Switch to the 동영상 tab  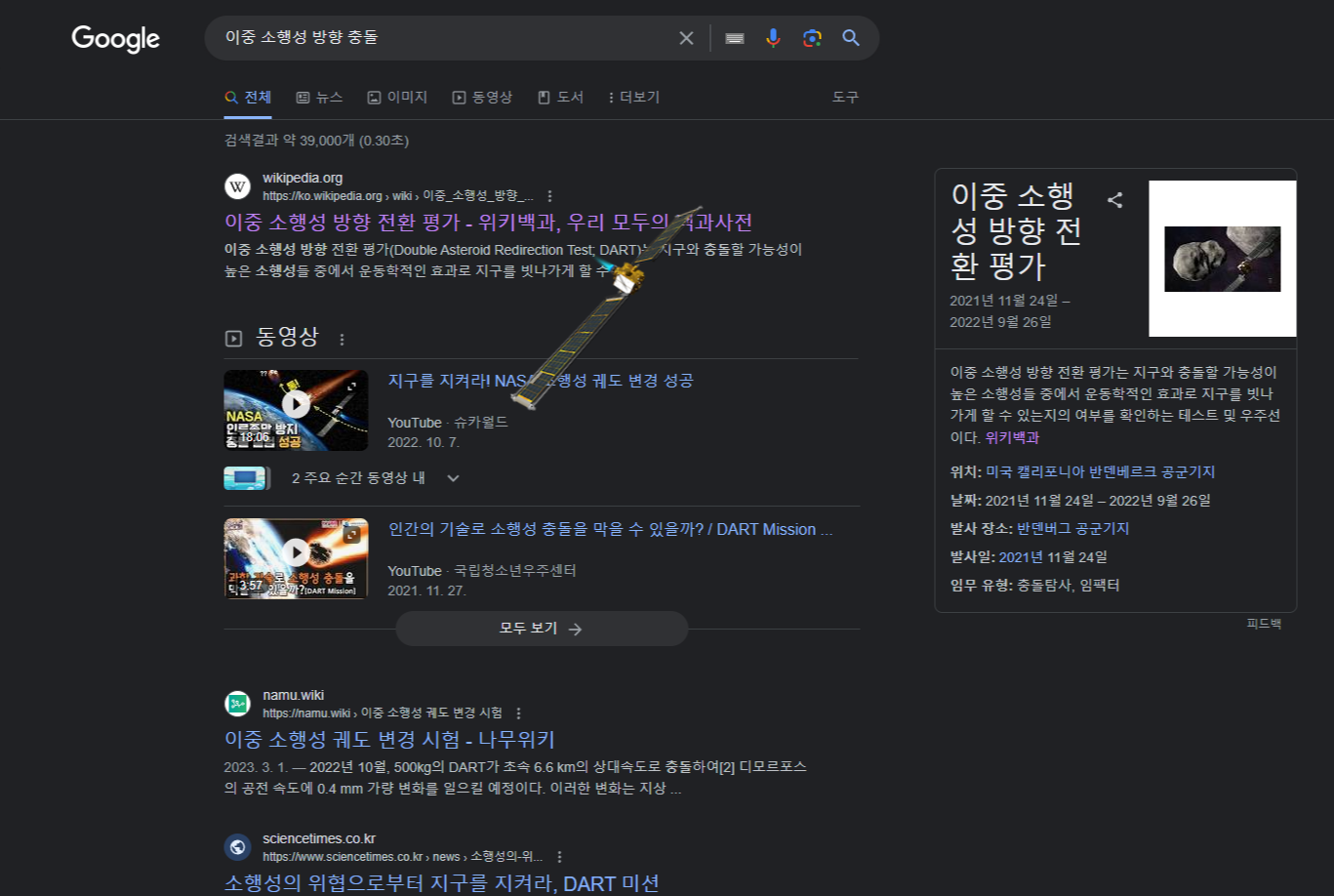click(482, 98)
